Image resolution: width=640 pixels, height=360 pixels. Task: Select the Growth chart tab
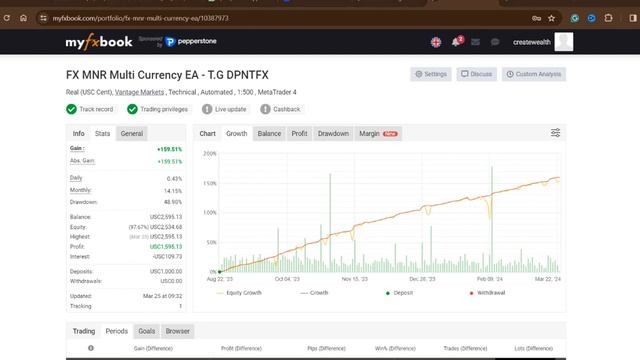tap(237, 133)
